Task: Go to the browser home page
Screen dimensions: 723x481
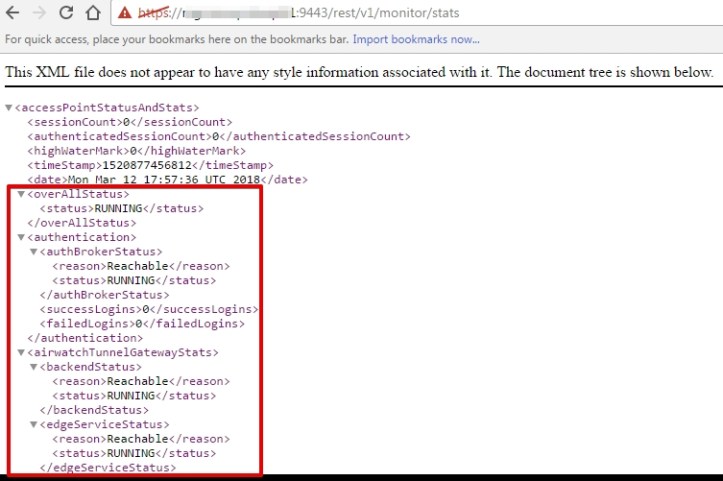Action: click(x=92, y=13)
